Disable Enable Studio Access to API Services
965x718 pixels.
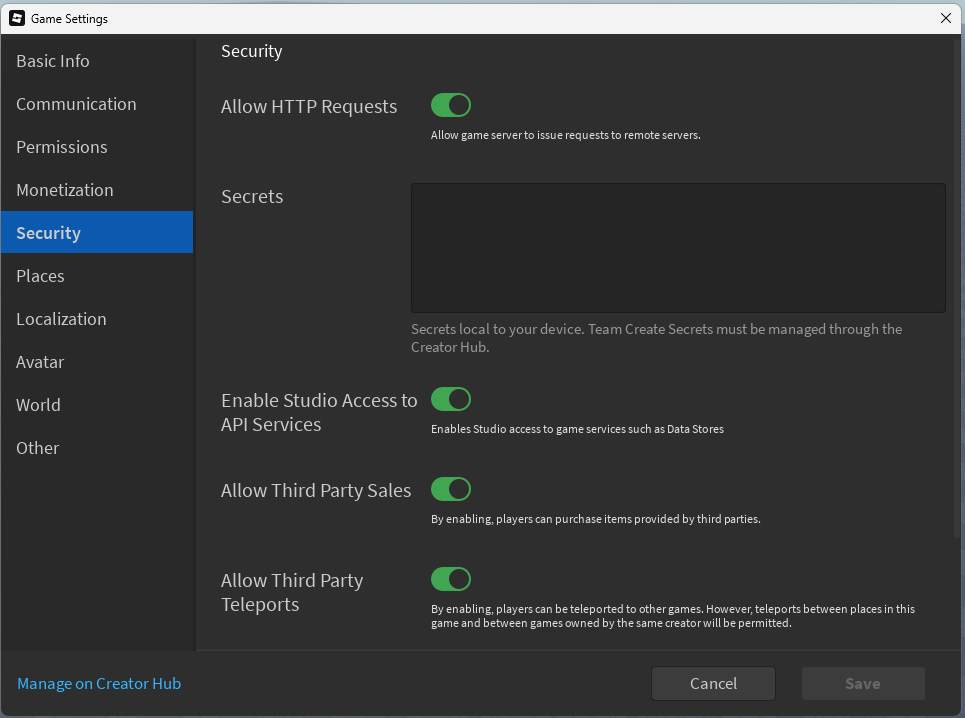[450, 399]
